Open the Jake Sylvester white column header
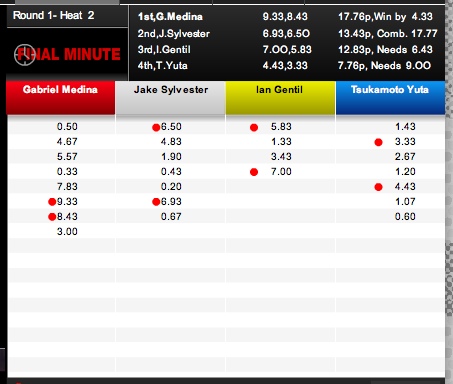 pos(170,98)
